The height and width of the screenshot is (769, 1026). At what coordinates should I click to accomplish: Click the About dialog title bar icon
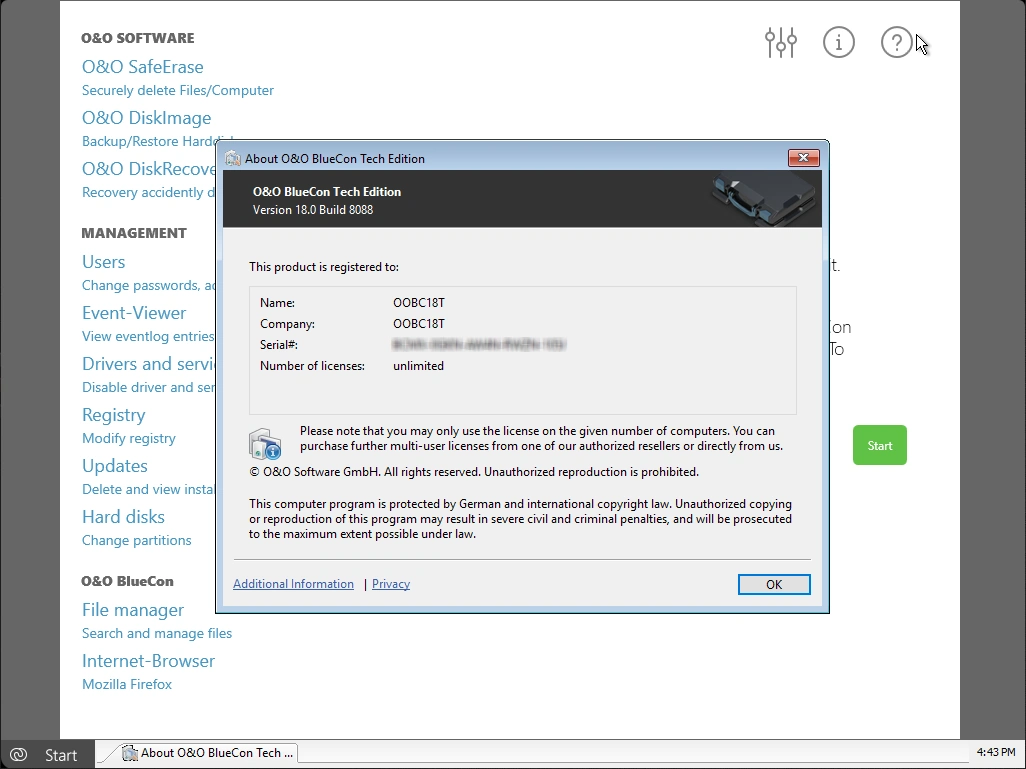click(x=233, y=158)
